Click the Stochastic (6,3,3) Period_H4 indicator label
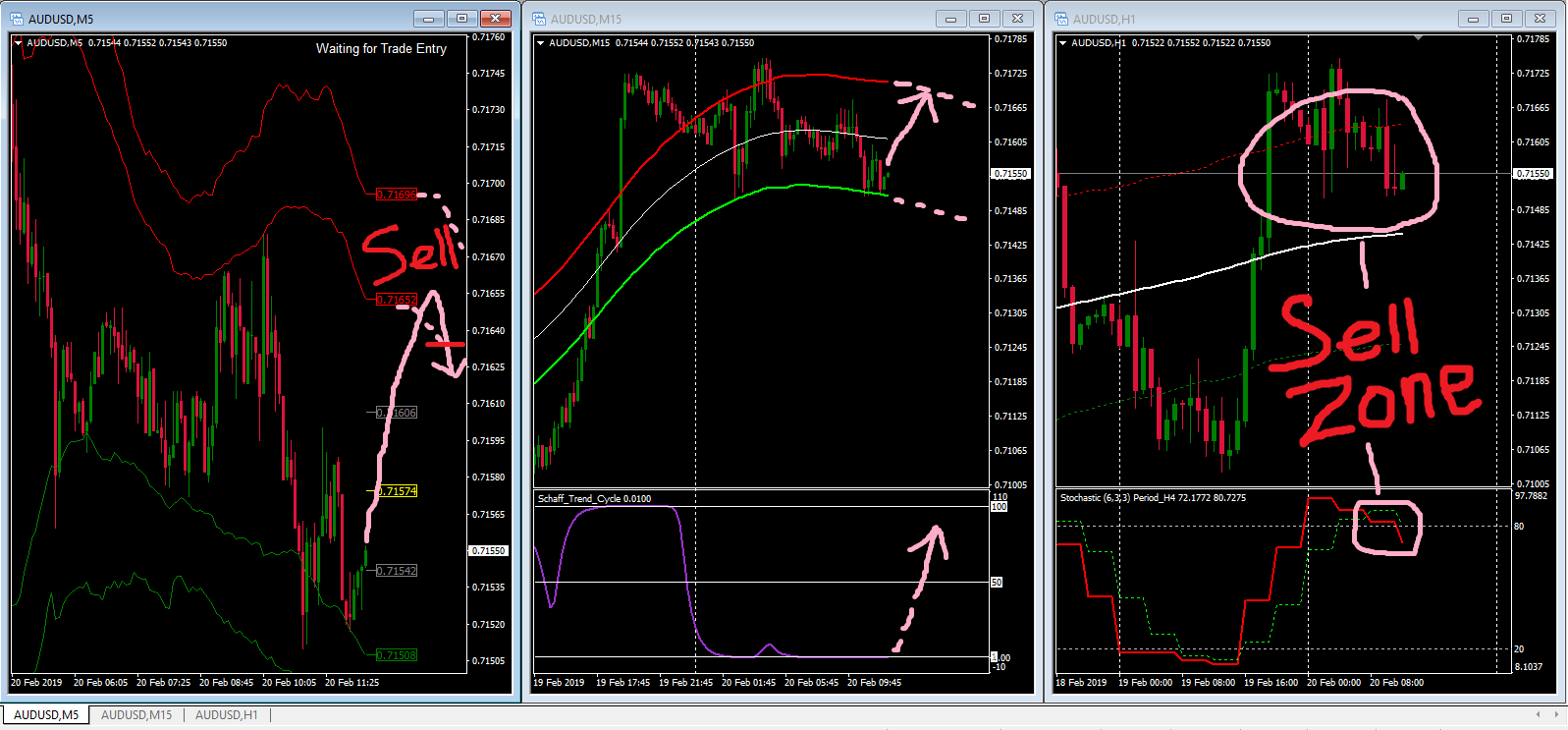1568x730 pixels. pyautogui.click(x=1153, y=498)
